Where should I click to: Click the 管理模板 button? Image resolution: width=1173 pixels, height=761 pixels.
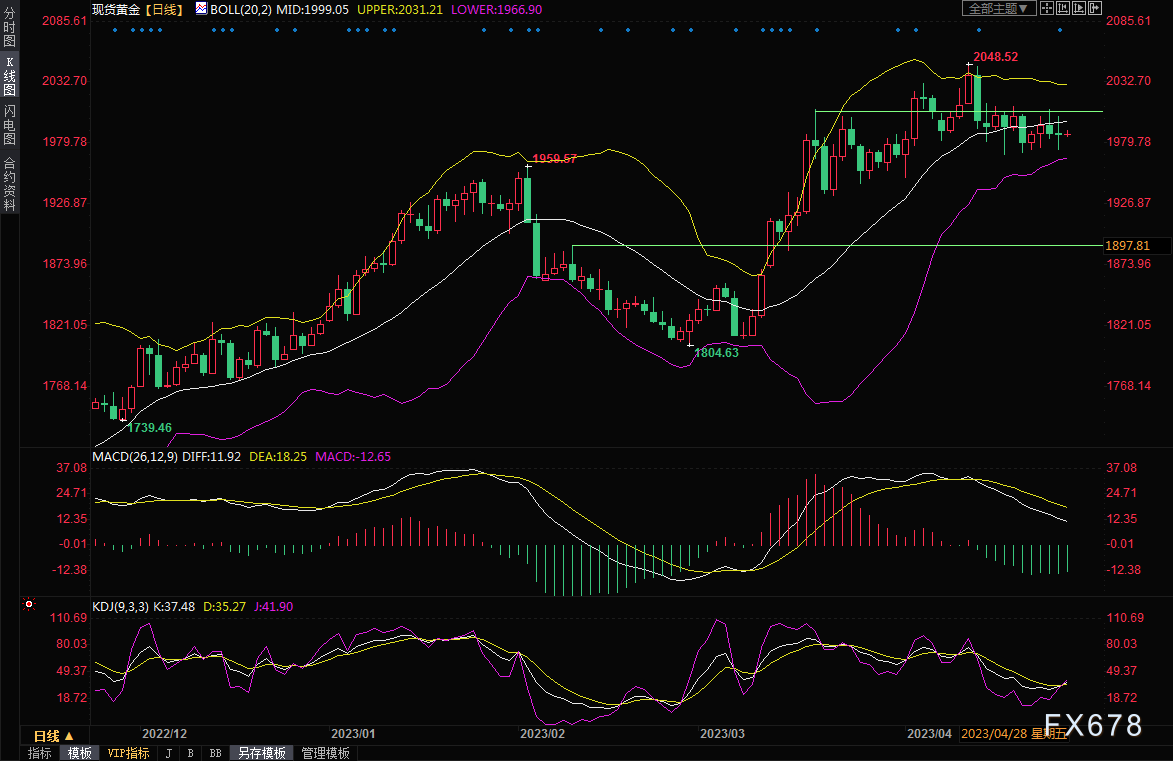(325, 753)
